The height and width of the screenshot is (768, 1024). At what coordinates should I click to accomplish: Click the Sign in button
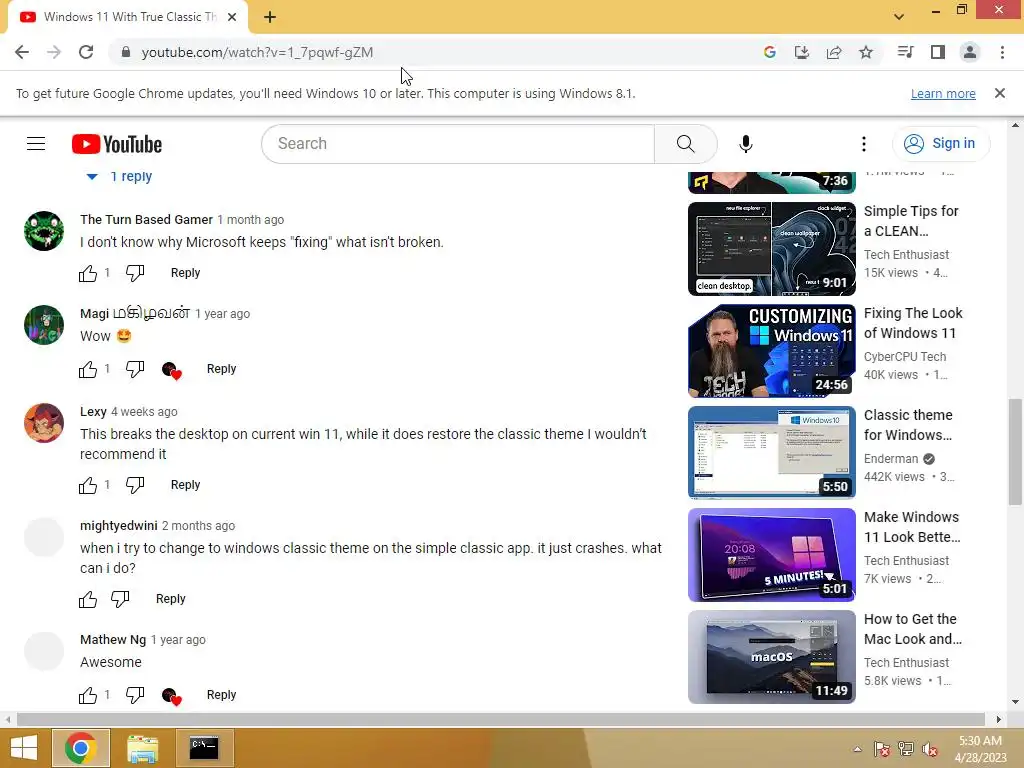pos(940,144)
